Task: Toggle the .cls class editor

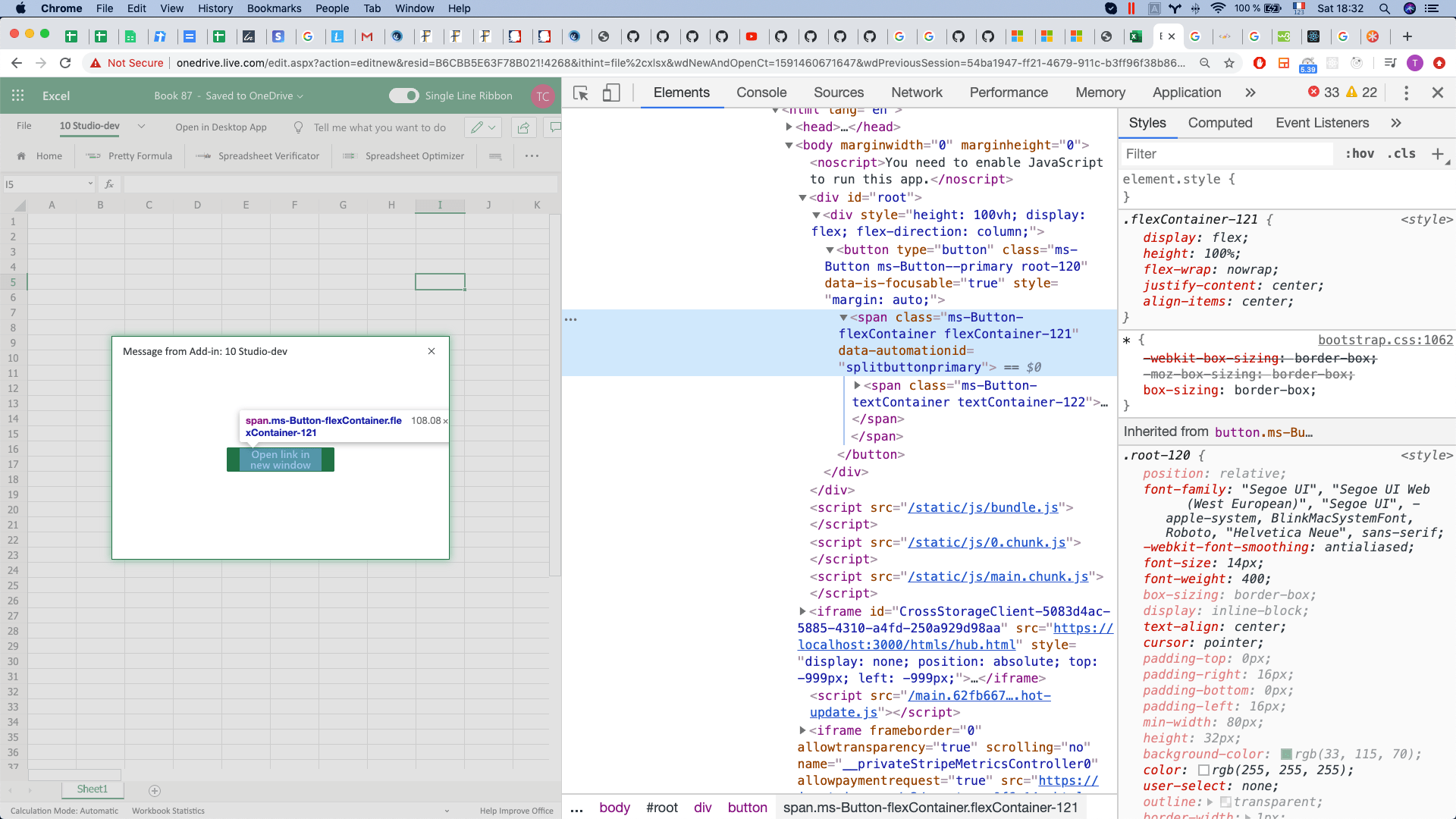Action: click(1401, 154)
